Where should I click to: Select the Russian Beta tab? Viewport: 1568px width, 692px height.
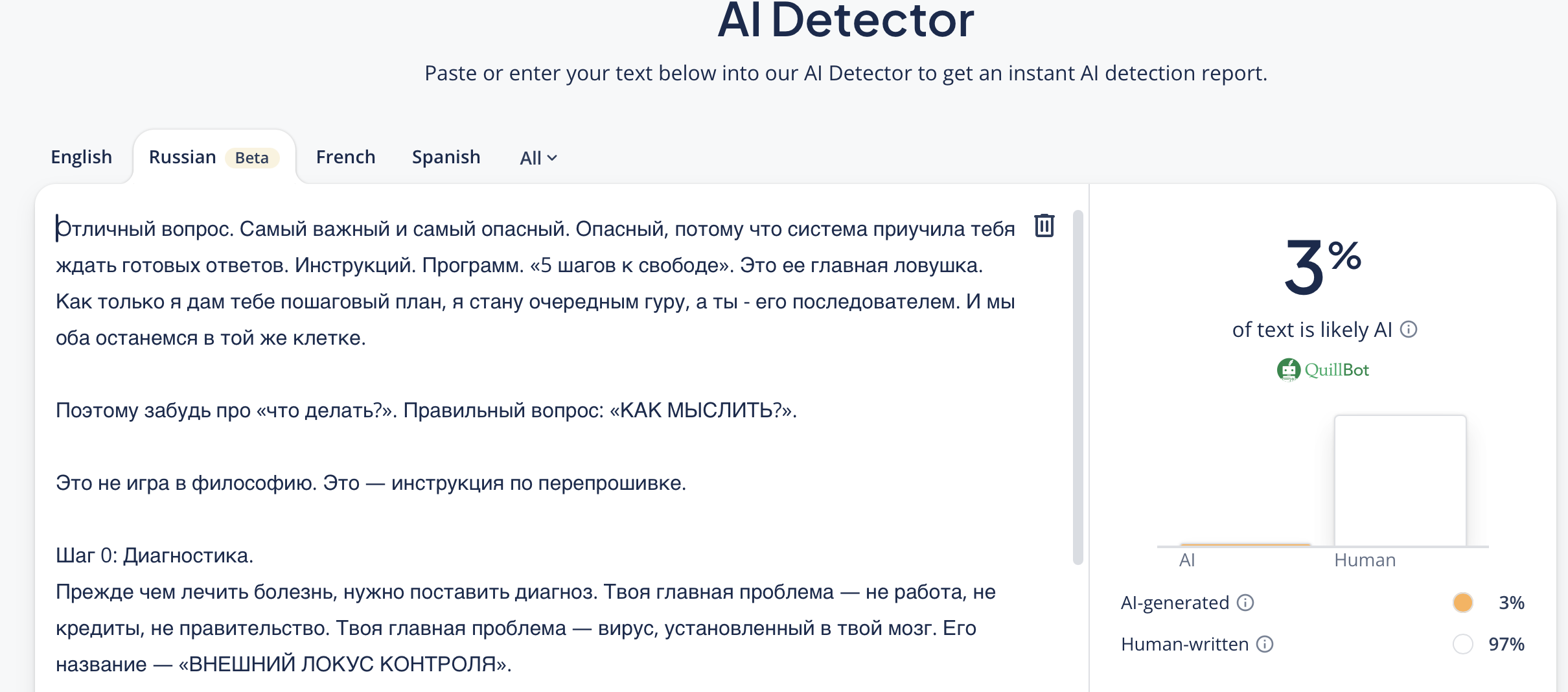tap(183, 157)
